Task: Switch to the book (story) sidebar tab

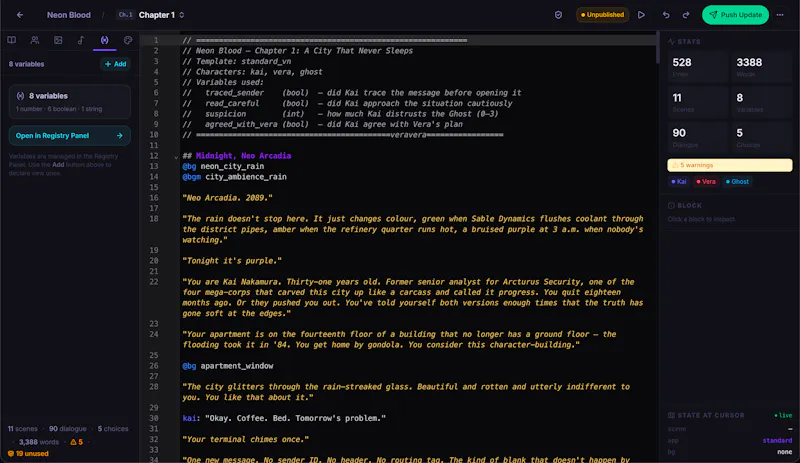Action: pyautogui.click(x=11, y=40)
